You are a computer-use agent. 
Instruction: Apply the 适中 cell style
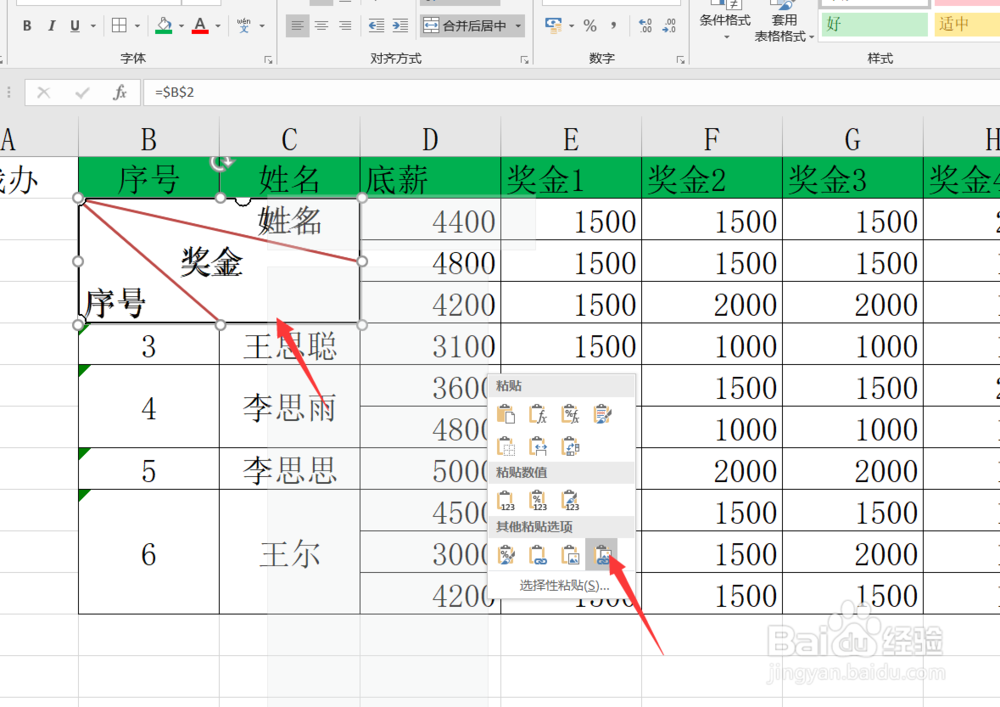coord(967,24)
